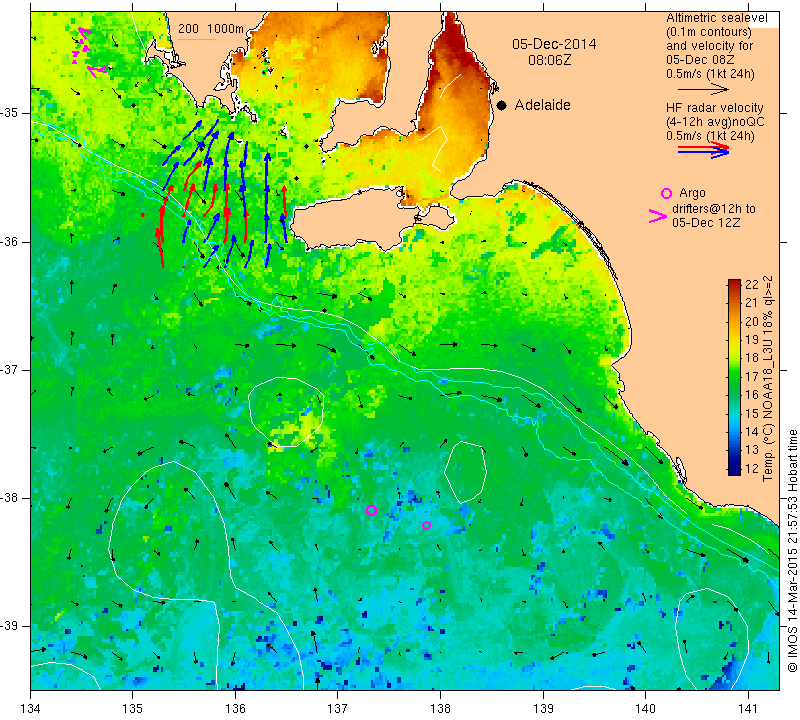Click the '0.5m/s (1kt 24h)' text under altimetric legend
The width and height of the screenshot is (800, 720).
(710, 74)
